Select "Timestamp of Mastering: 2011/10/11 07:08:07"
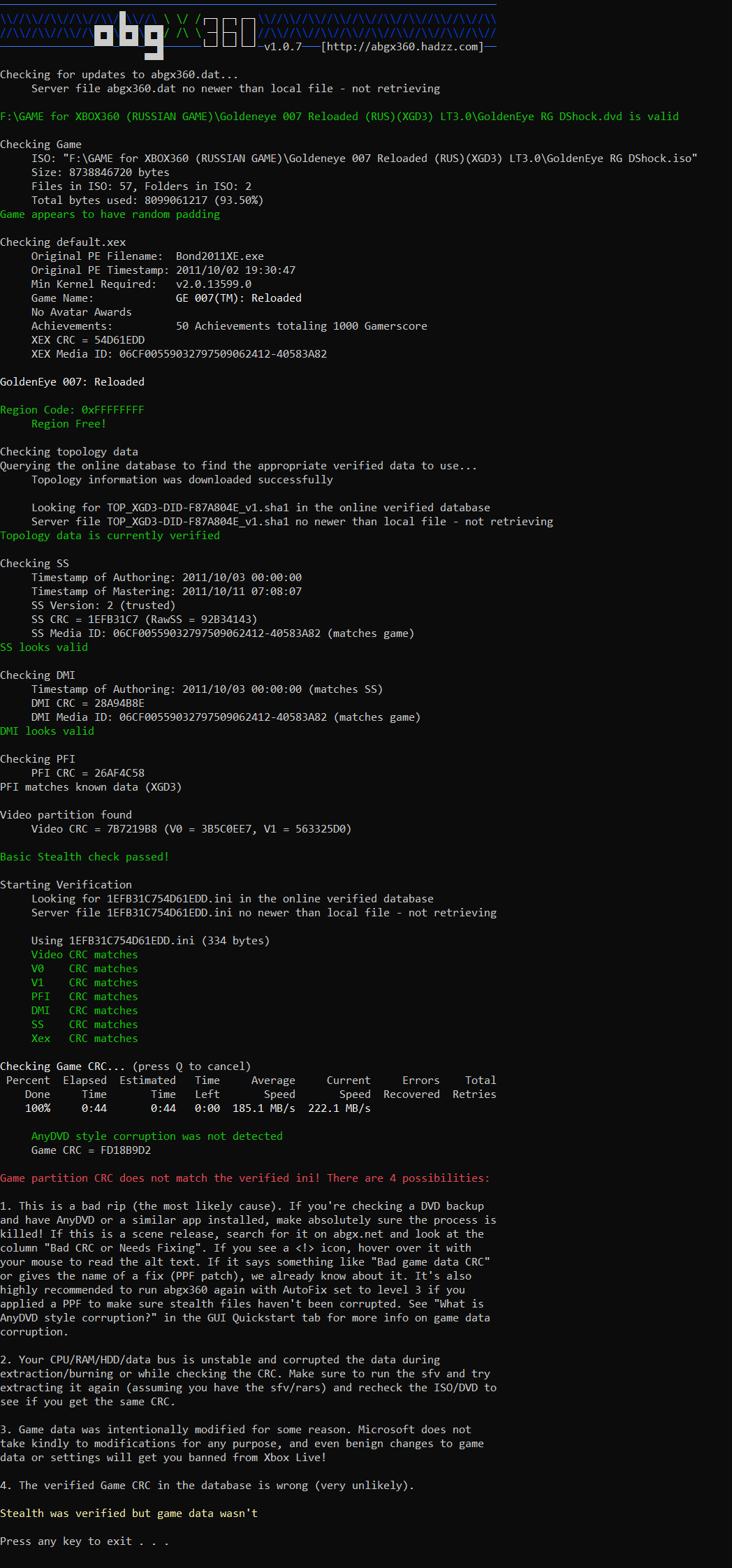Viewport: 732px width, 1568px height. (x=167, y=592)
